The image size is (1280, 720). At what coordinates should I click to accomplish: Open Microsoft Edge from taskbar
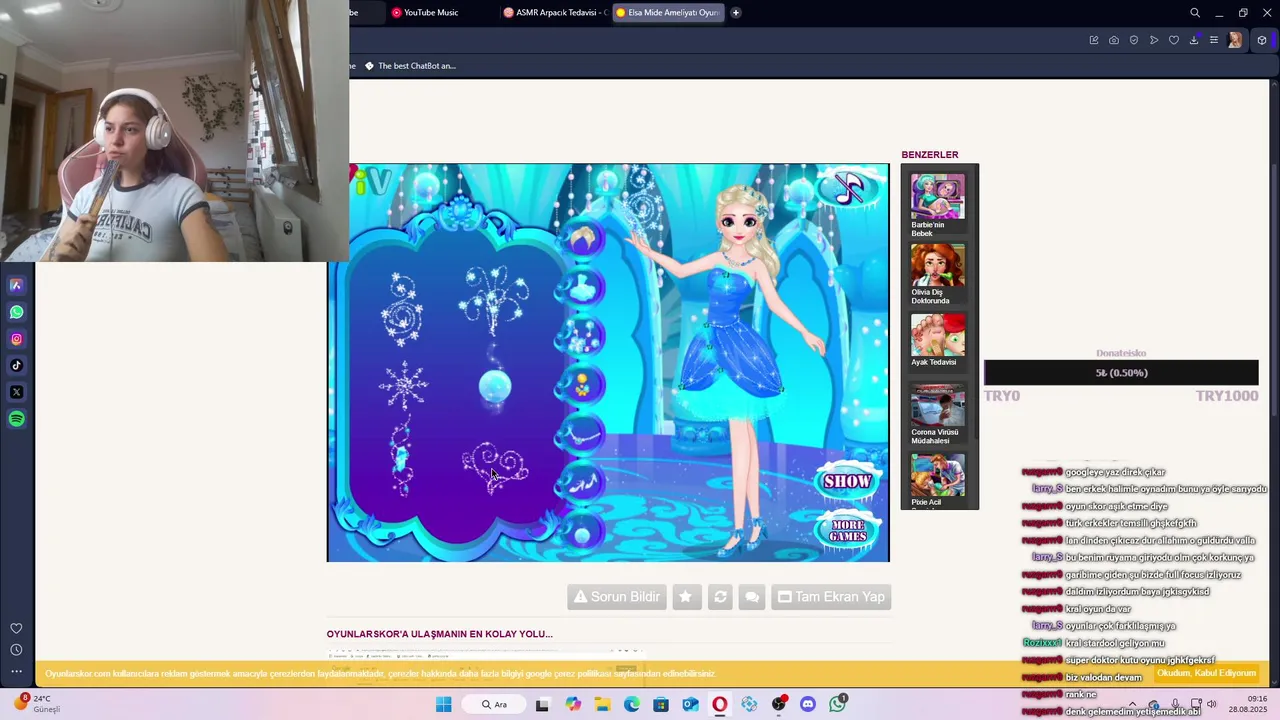point(632,704)
